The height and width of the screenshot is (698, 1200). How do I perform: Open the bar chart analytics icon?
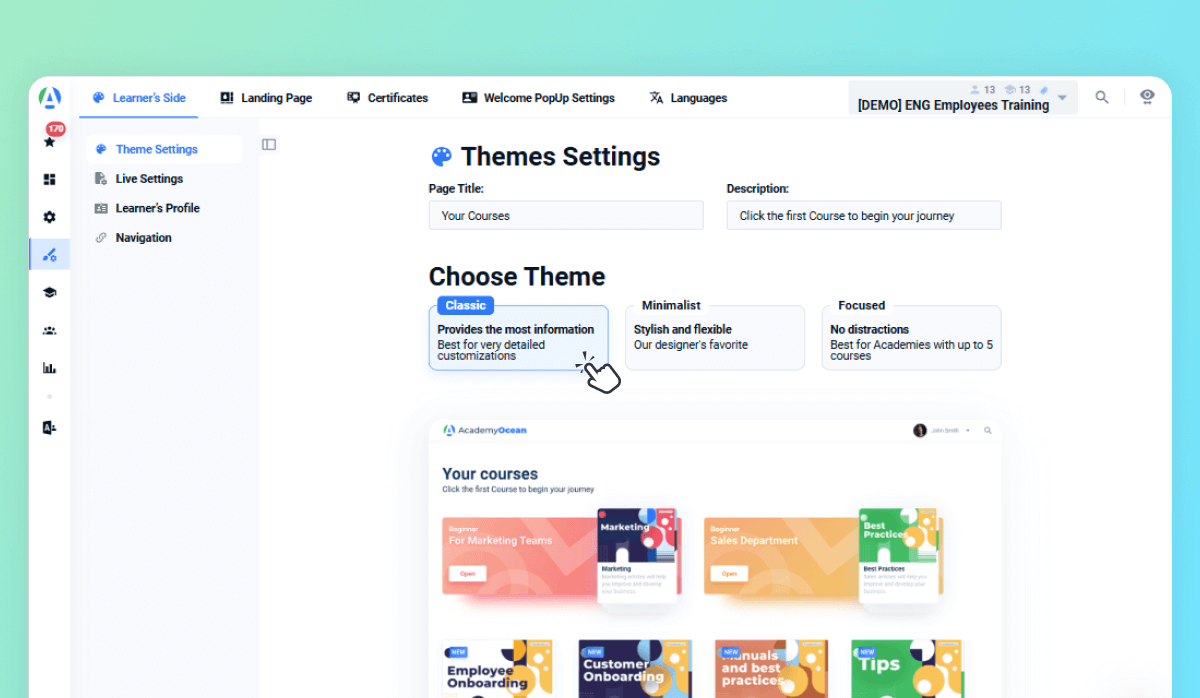tap(49, 368)
